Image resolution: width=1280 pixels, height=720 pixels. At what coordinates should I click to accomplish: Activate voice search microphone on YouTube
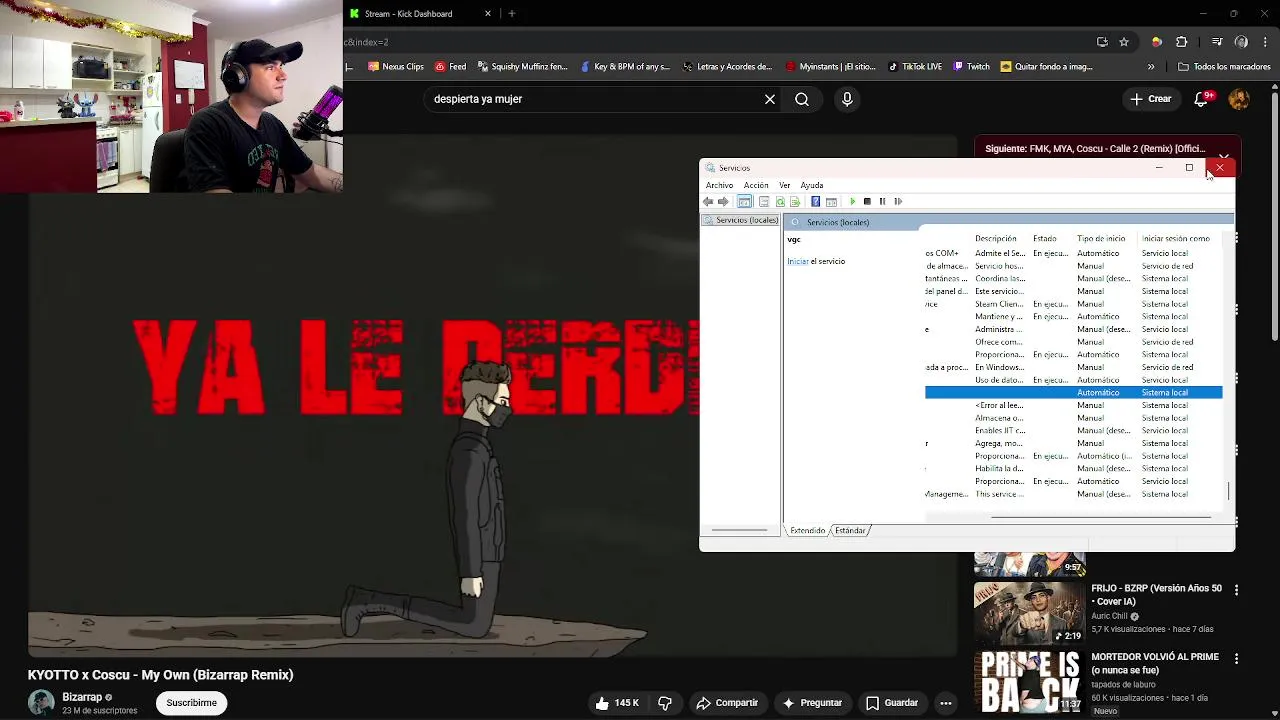[x=847, y=99]
